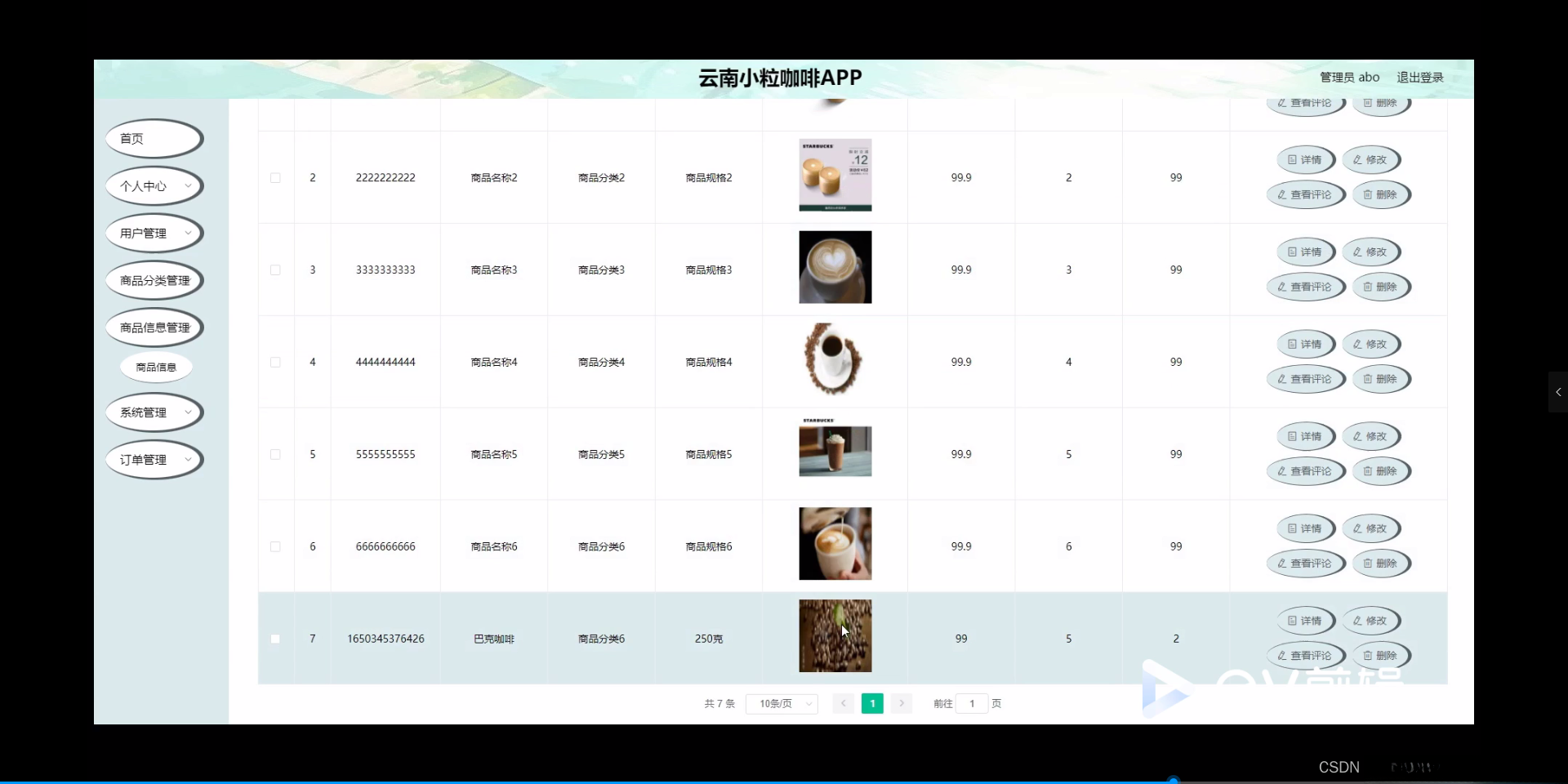Image resolution: width=1568 pixels, height=784 pixels.
Task: Click the next page arrow
Action: (900, 703)
